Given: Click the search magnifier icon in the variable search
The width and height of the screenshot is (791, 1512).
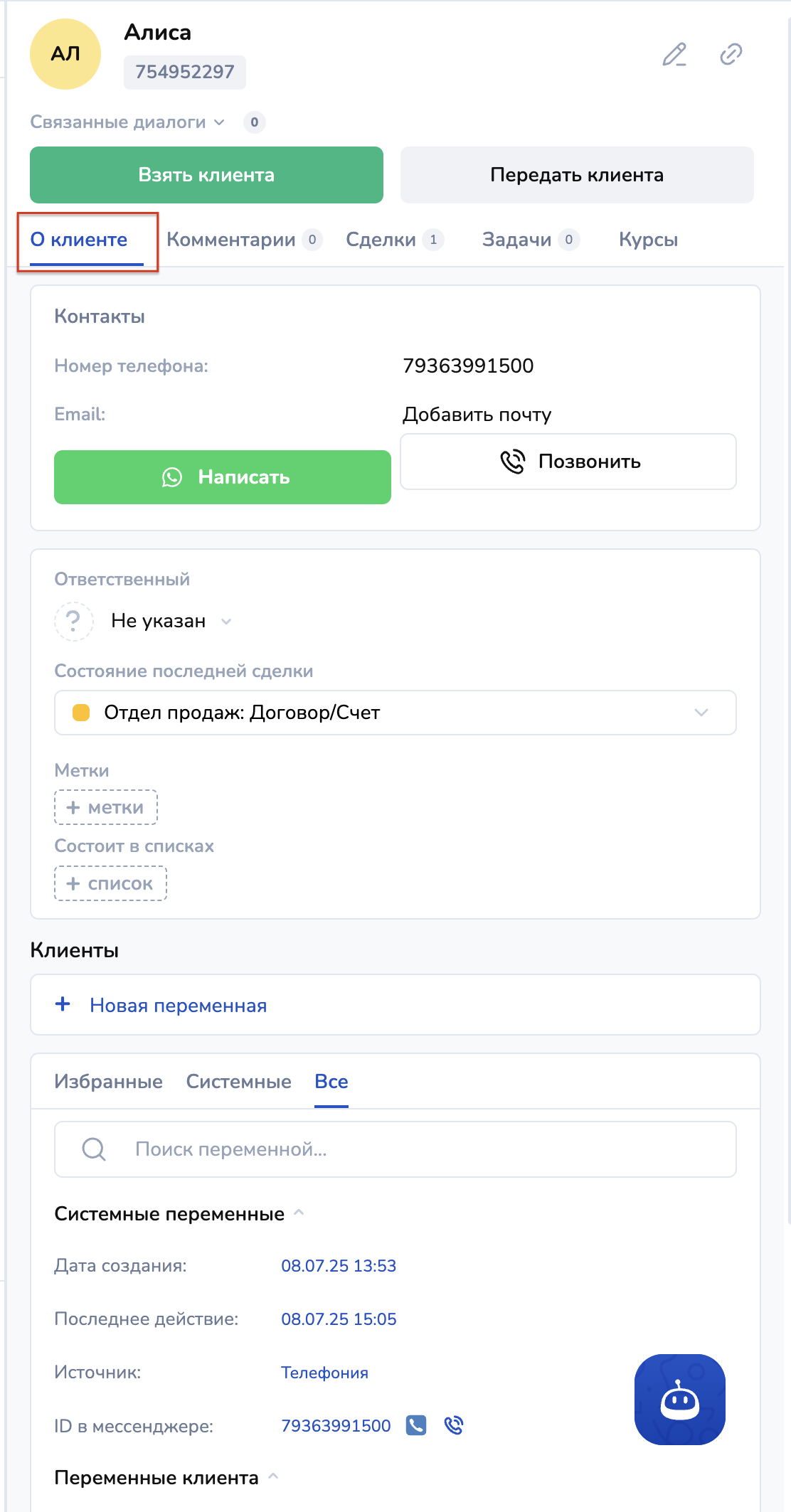Looking at the screenshot, I should [94, 1149].
